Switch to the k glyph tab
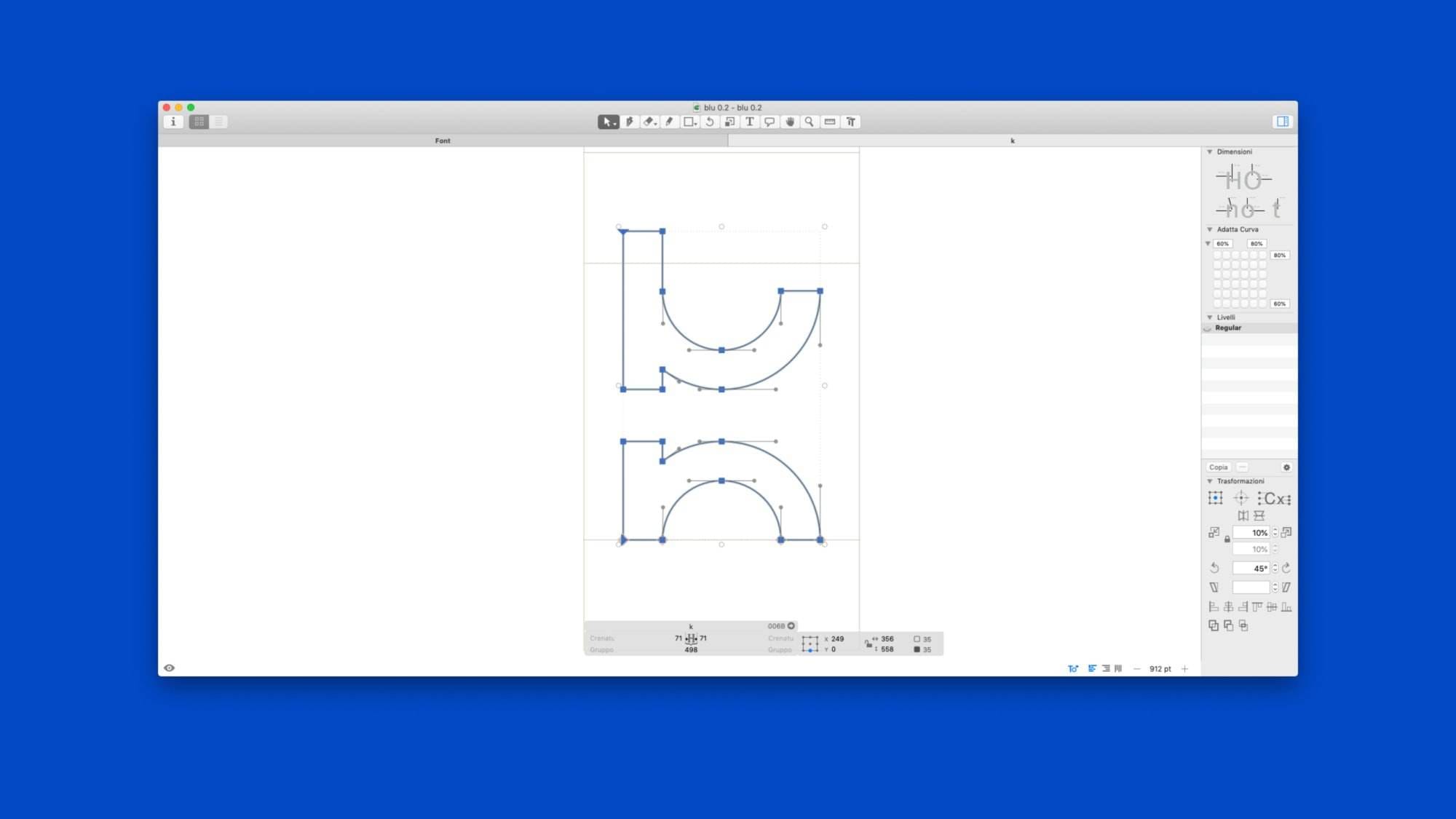Image resolution: width=1456 pixels, height=819 pixels. [x=1013, y=141]
